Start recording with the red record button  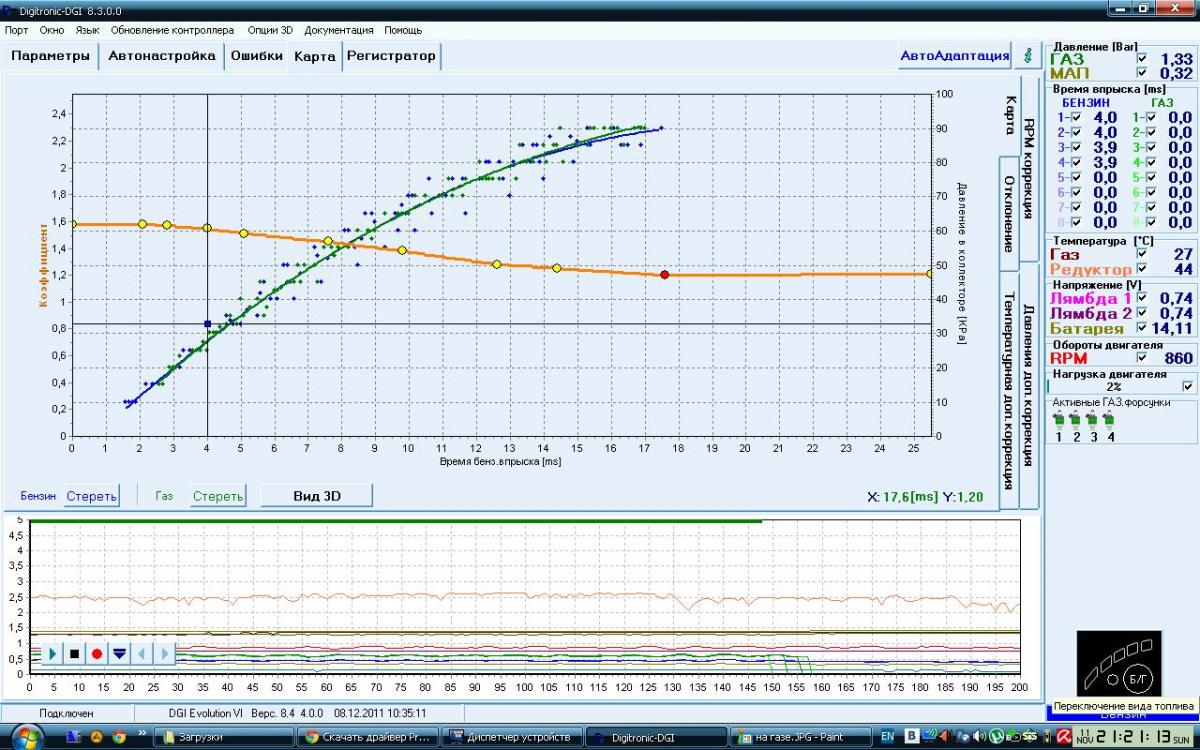[x=97, y=653]
